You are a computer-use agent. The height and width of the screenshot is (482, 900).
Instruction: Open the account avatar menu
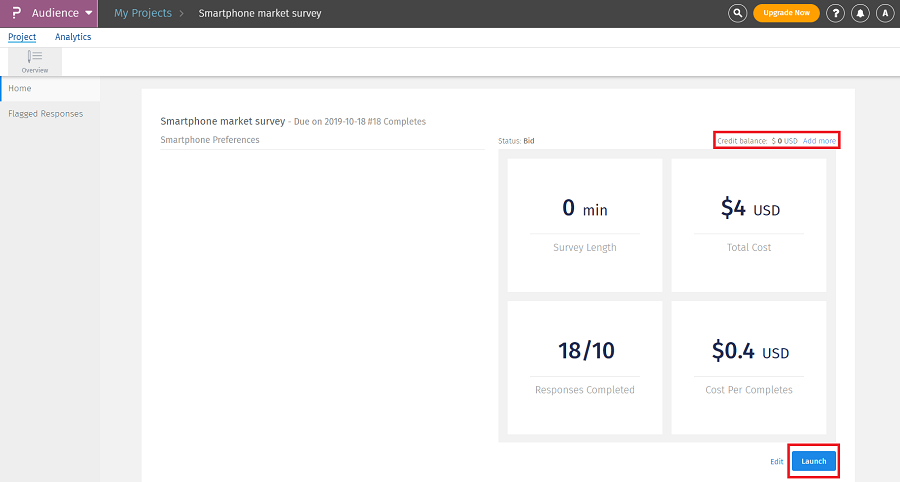click(884, 13)
